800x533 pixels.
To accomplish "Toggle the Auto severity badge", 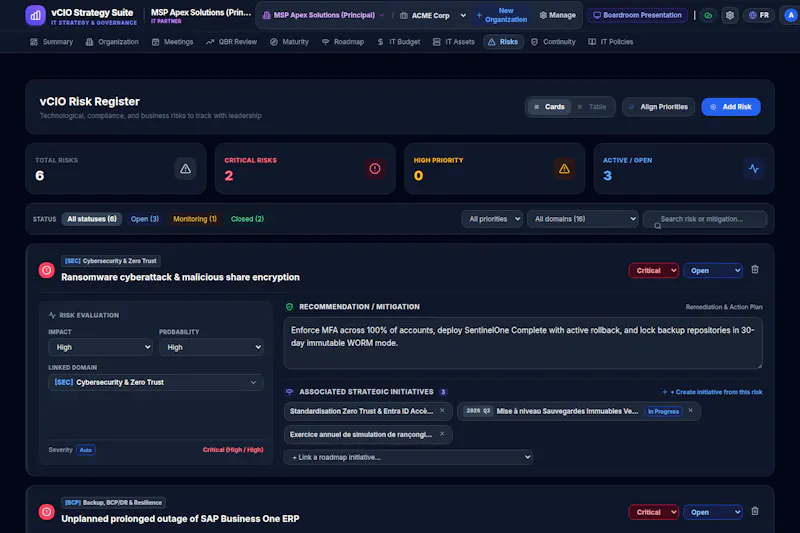I will [86, 450].
